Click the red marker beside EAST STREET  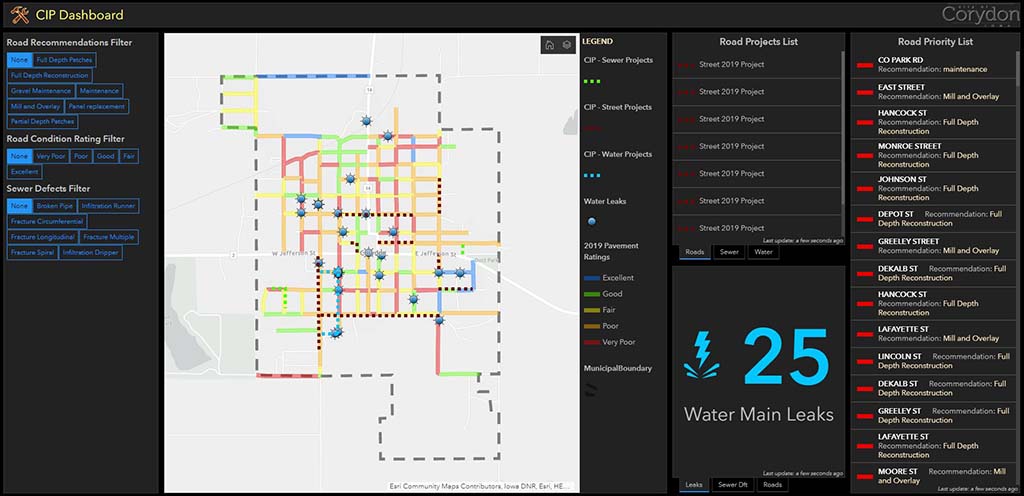click(x=865, y=92)
